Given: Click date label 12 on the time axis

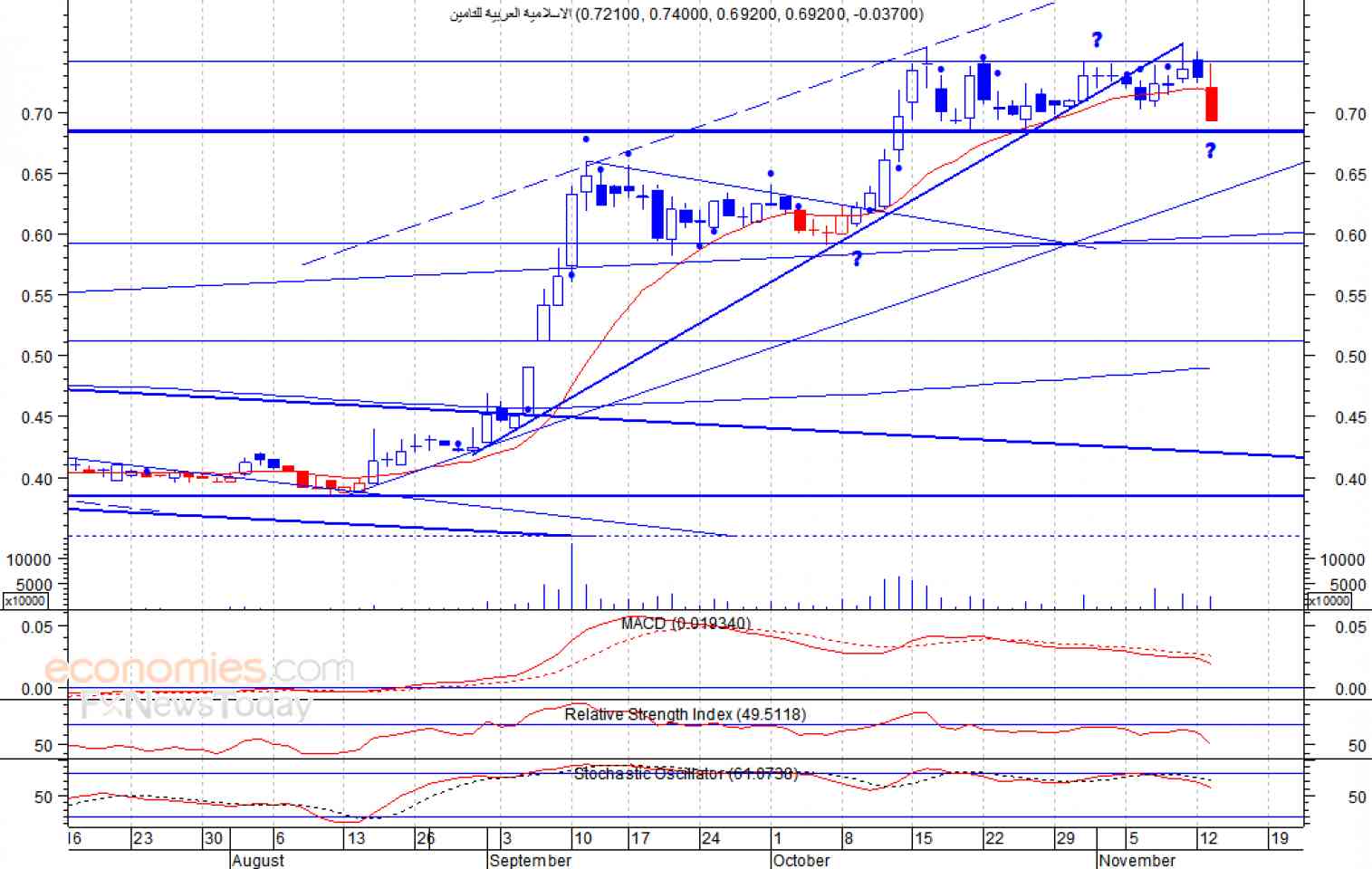Looking at the screenshot, I should click(x=1208, y=838).
